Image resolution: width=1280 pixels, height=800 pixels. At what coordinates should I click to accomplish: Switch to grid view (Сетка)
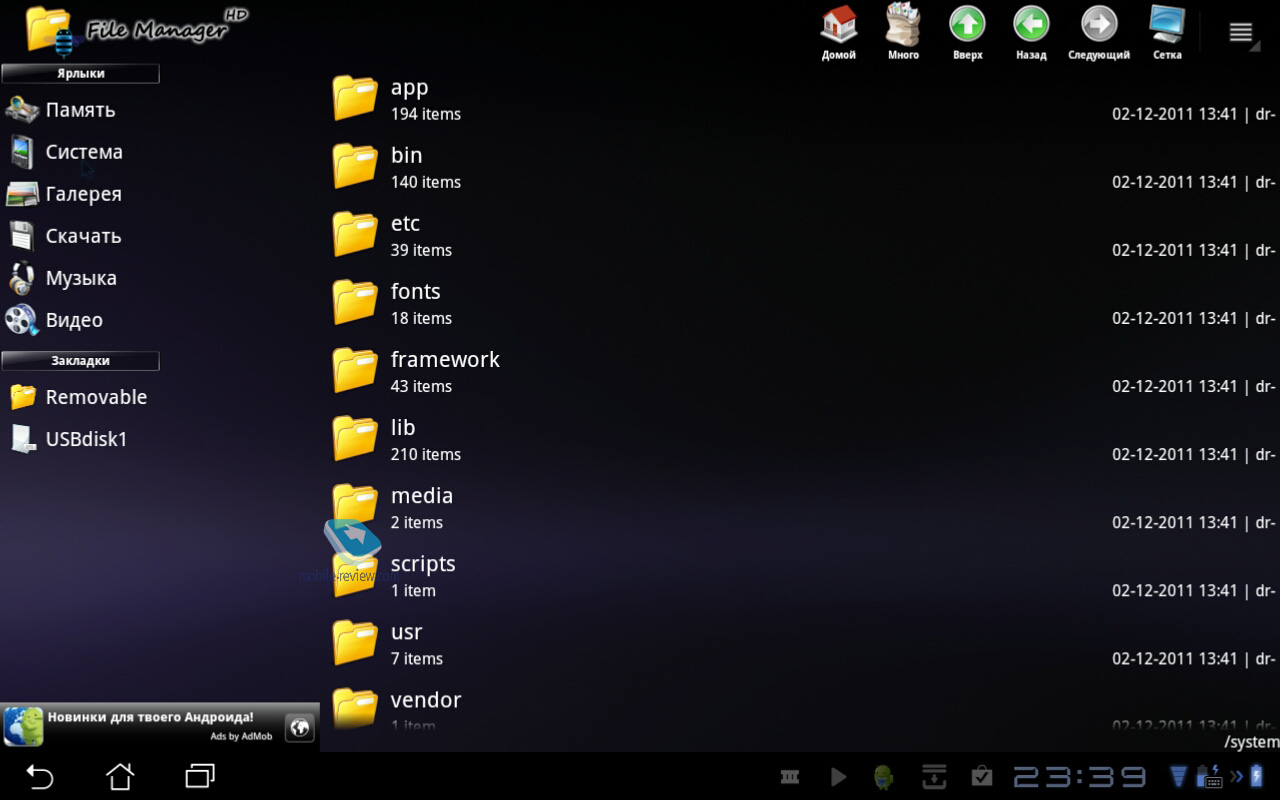click(1167, 32)
